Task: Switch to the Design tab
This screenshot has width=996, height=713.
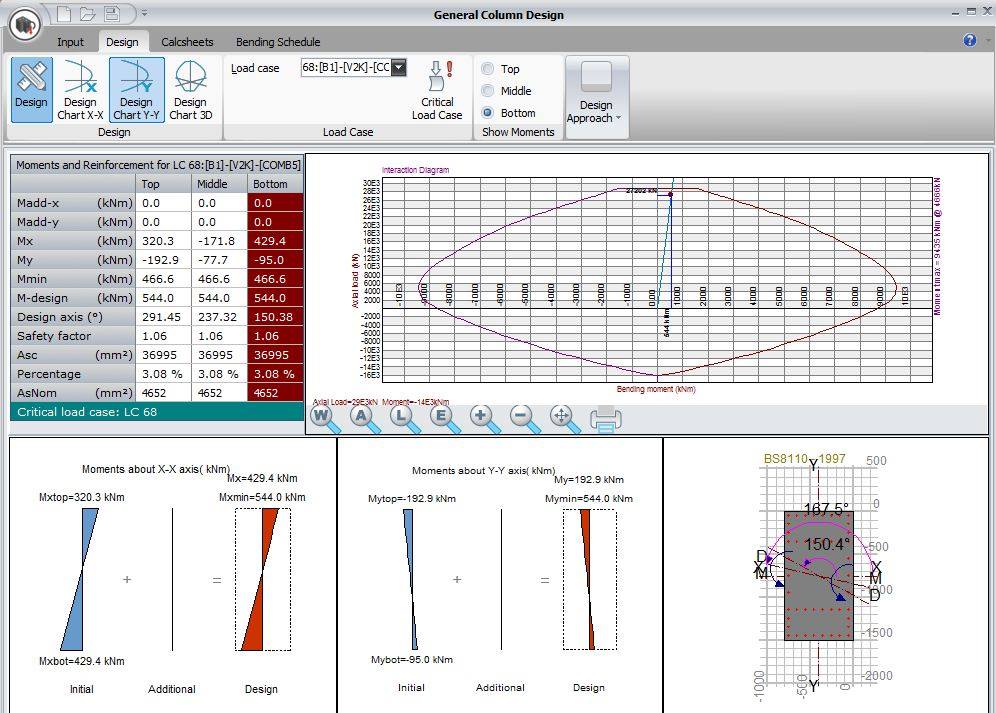Action: (x=122, y=42)
